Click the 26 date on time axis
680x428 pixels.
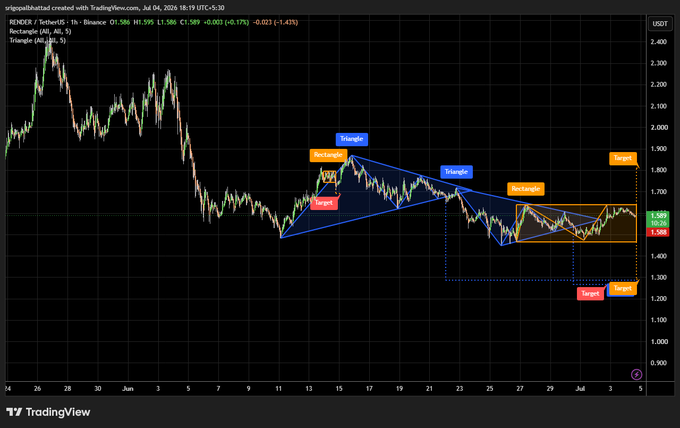(37, 389)
